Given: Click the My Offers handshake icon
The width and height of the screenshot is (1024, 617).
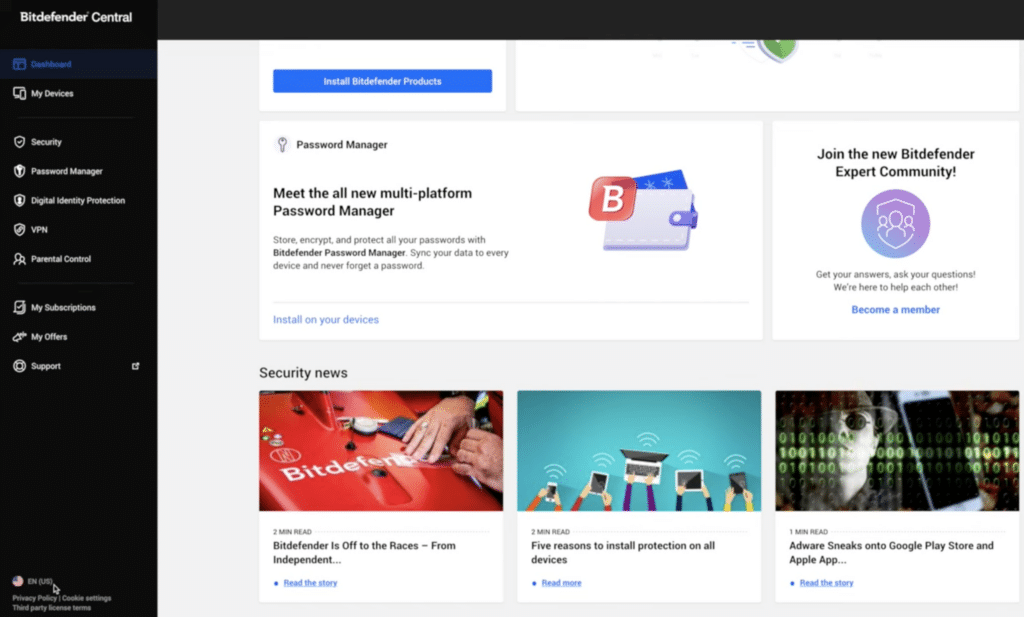Looking at the screenshot, I should tap(19, 337).
